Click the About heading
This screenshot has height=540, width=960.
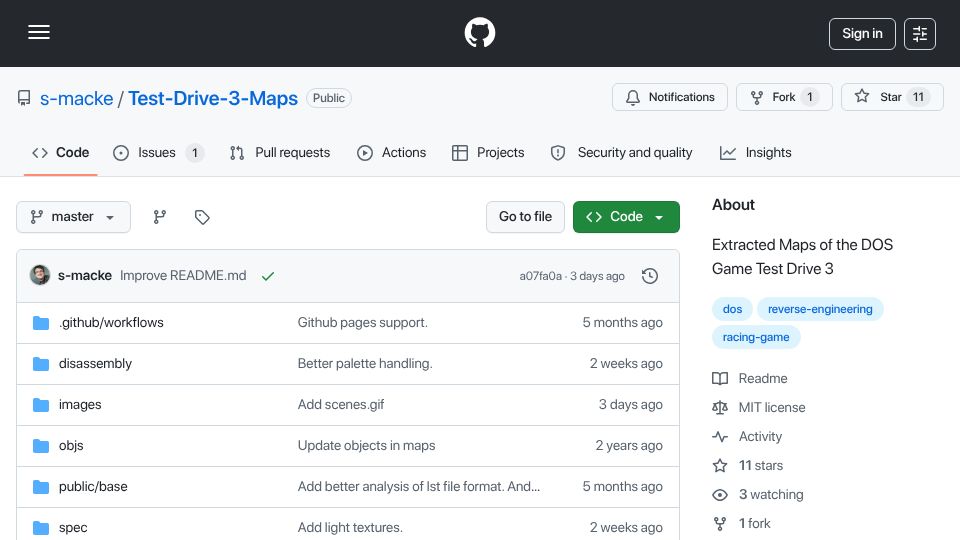tap(733, 205)
